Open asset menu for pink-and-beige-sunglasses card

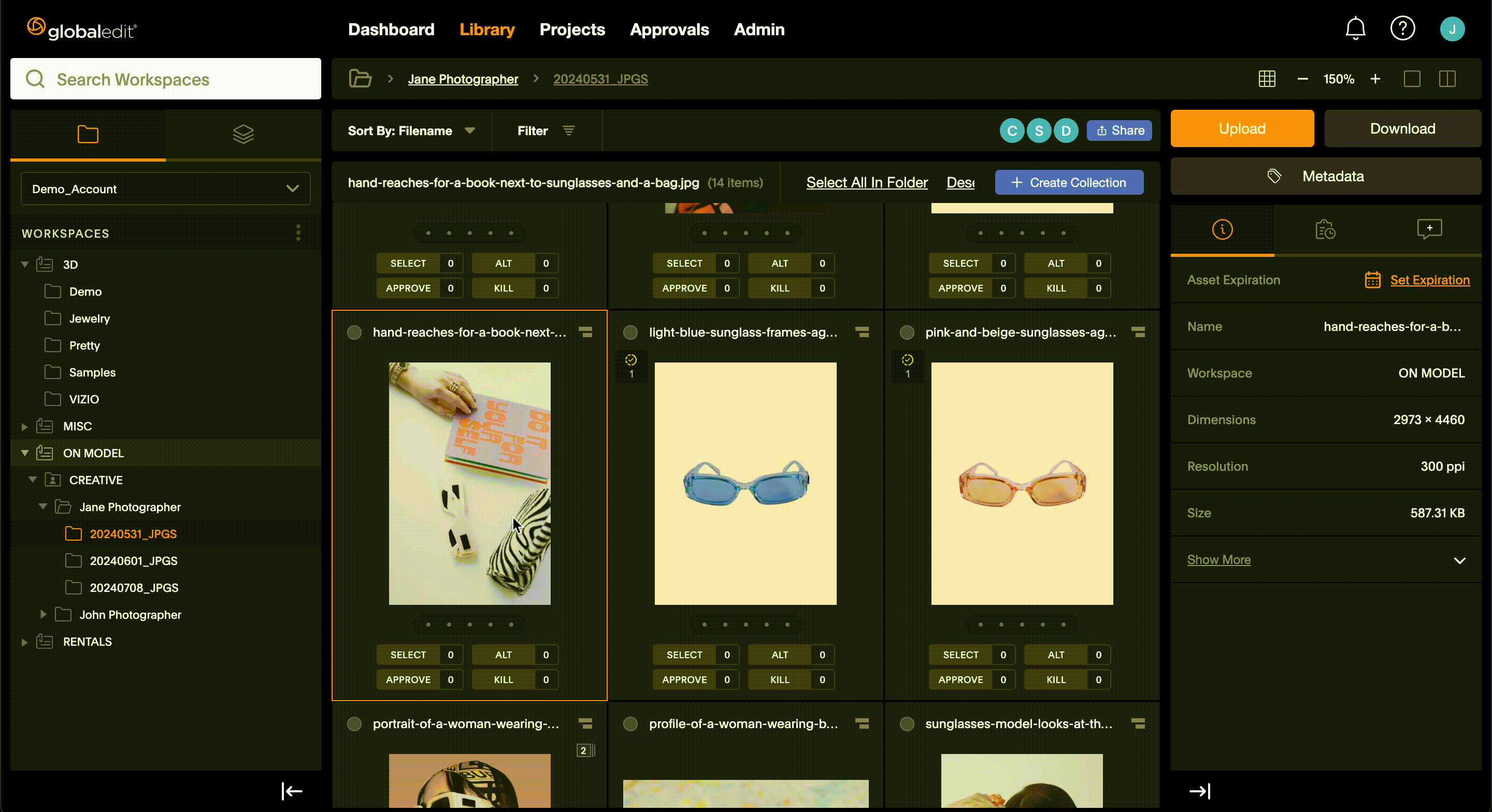tap(1138, 332)
